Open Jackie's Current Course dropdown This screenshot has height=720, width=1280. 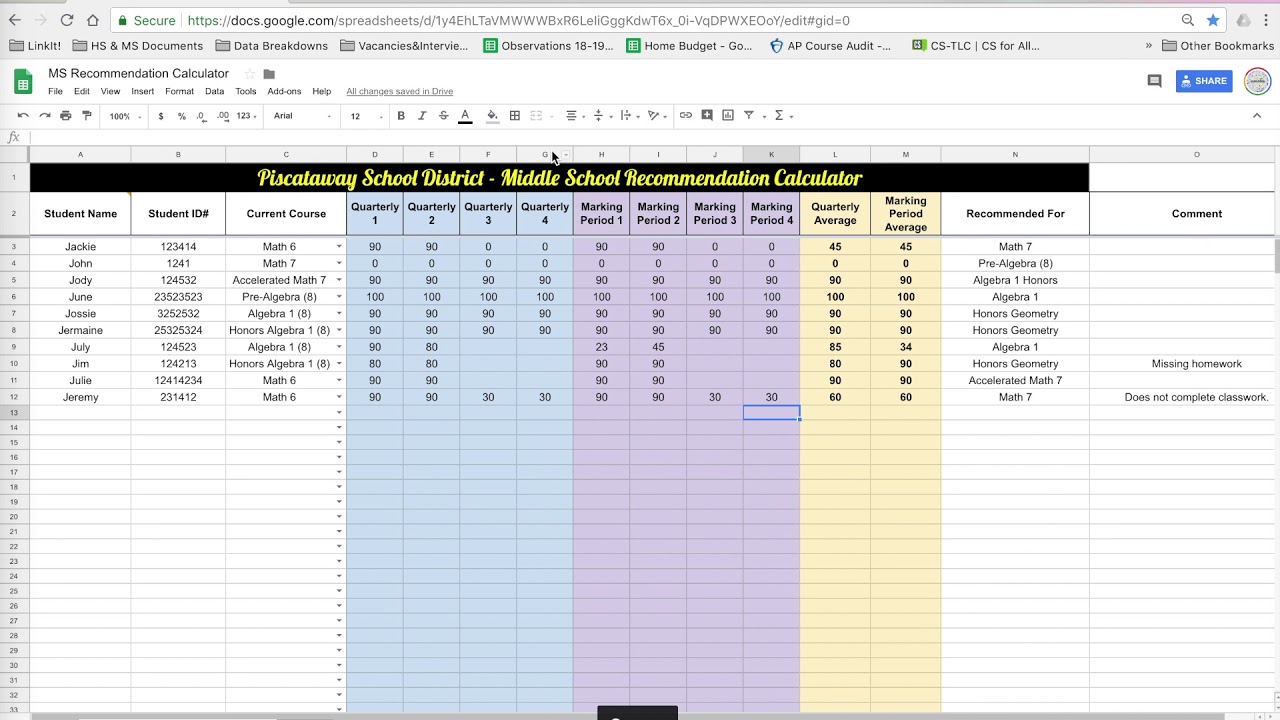coord(339,247)
